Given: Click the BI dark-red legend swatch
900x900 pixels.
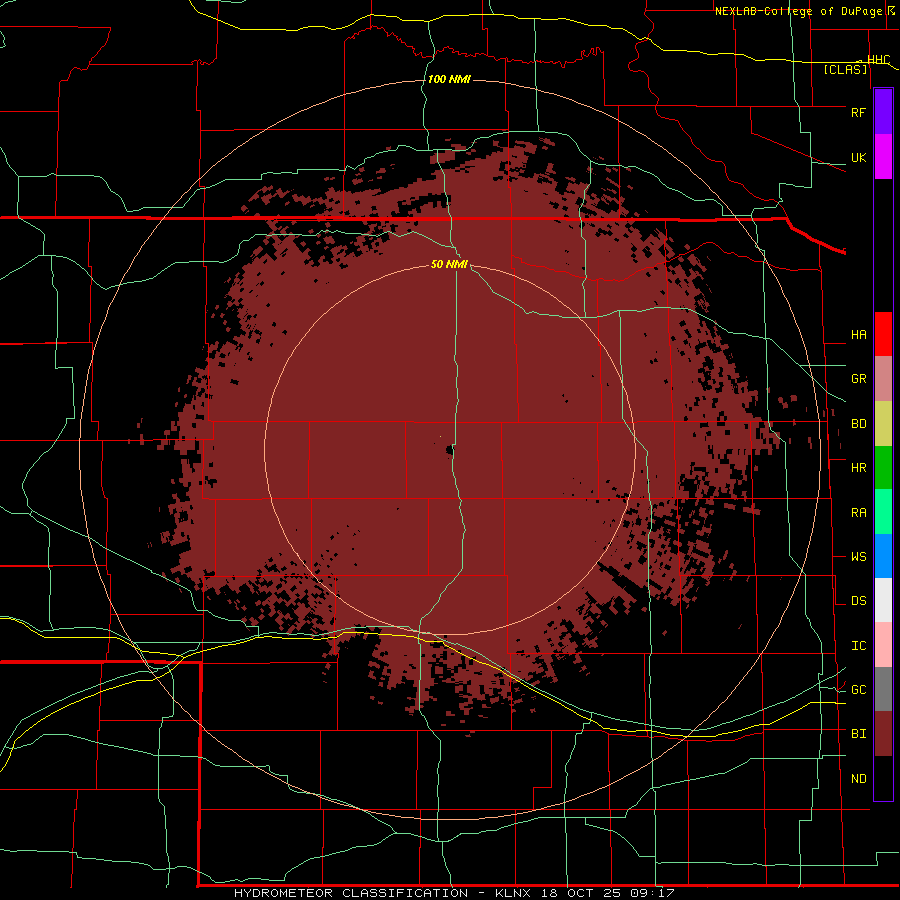Looking at the screenshot, I should coord(883,734).
